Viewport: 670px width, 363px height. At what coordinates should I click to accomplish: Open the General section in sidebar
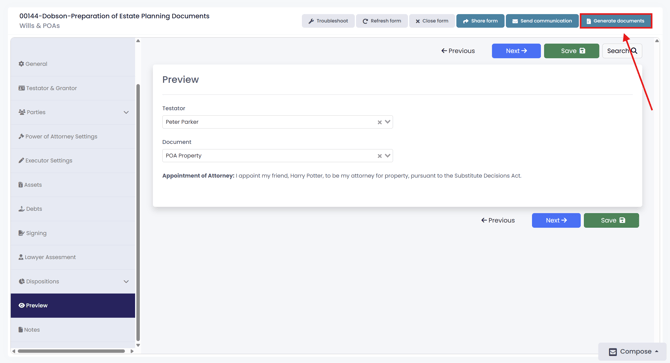pos(73,64)
